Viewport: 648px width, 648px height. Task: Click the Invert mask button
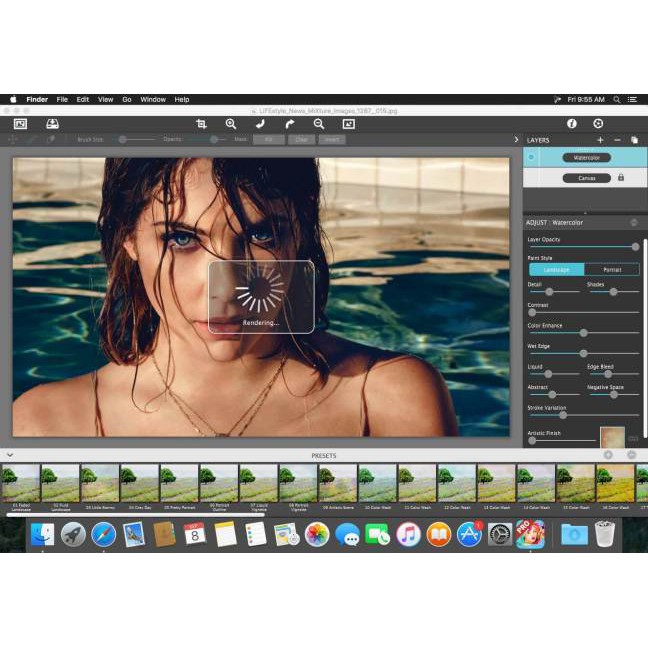tap(332, 140)
